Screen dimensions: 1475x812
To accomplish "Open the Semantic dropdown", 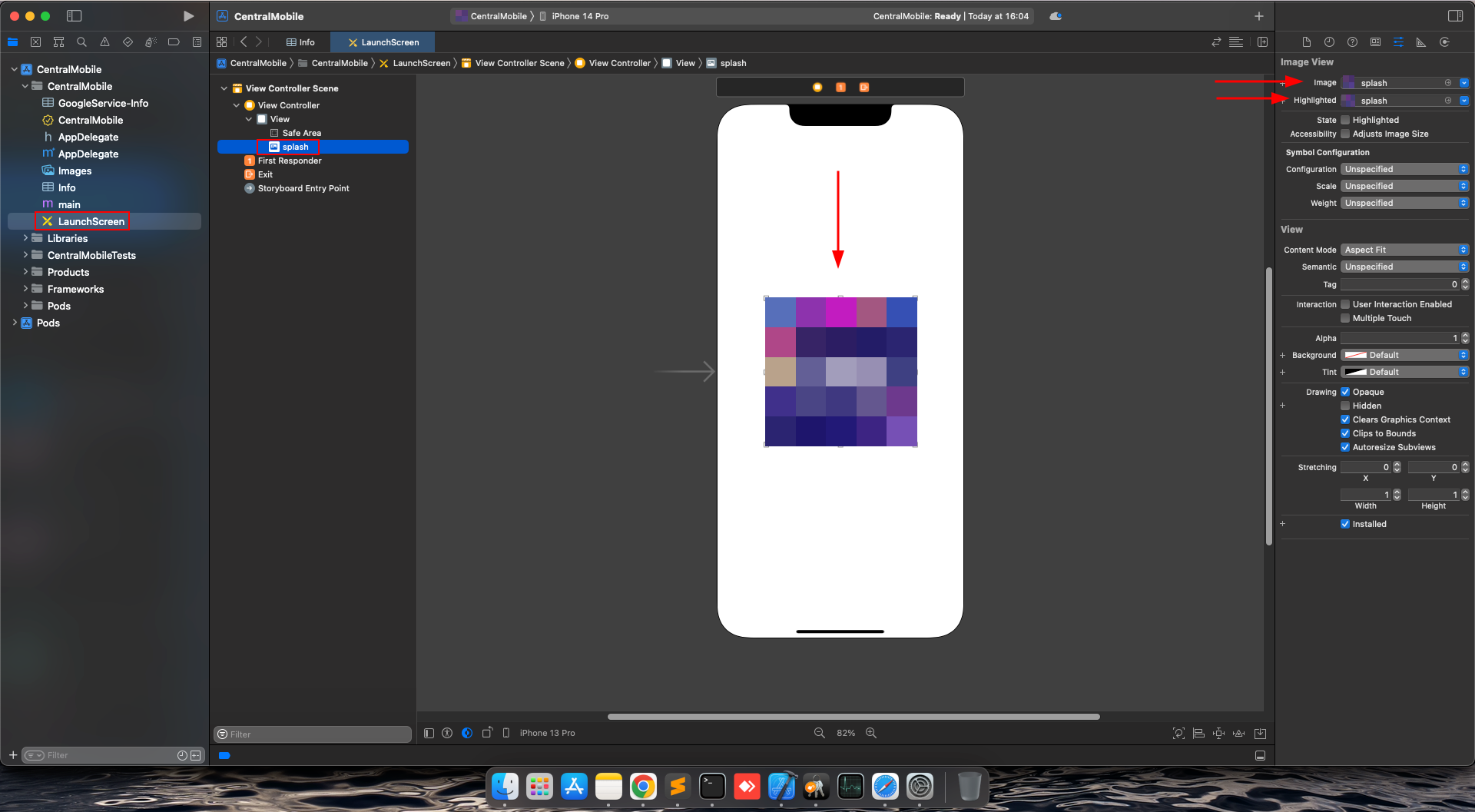I will pos(1404,267).
